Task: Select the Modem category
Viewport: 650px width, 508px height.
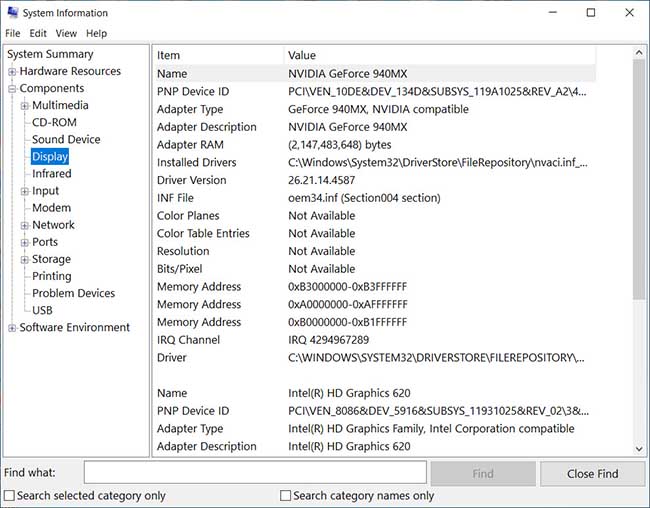Action: [x=51, y=208]
